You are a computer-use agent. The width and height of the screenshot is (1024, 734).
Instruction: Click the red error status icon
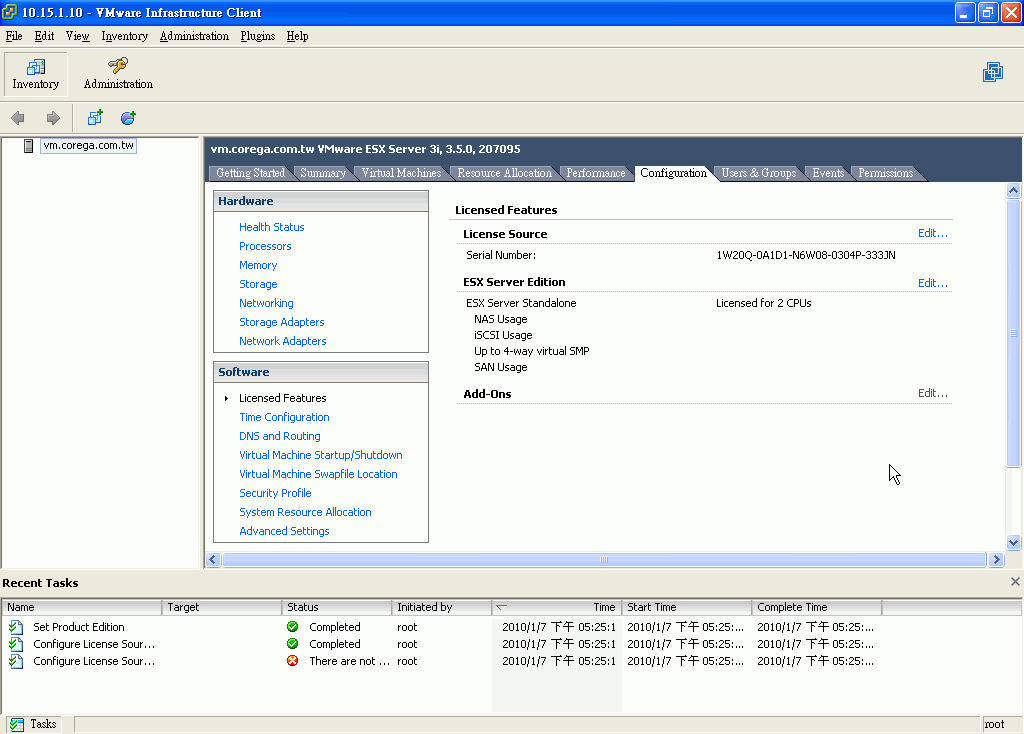coord(293,661)
